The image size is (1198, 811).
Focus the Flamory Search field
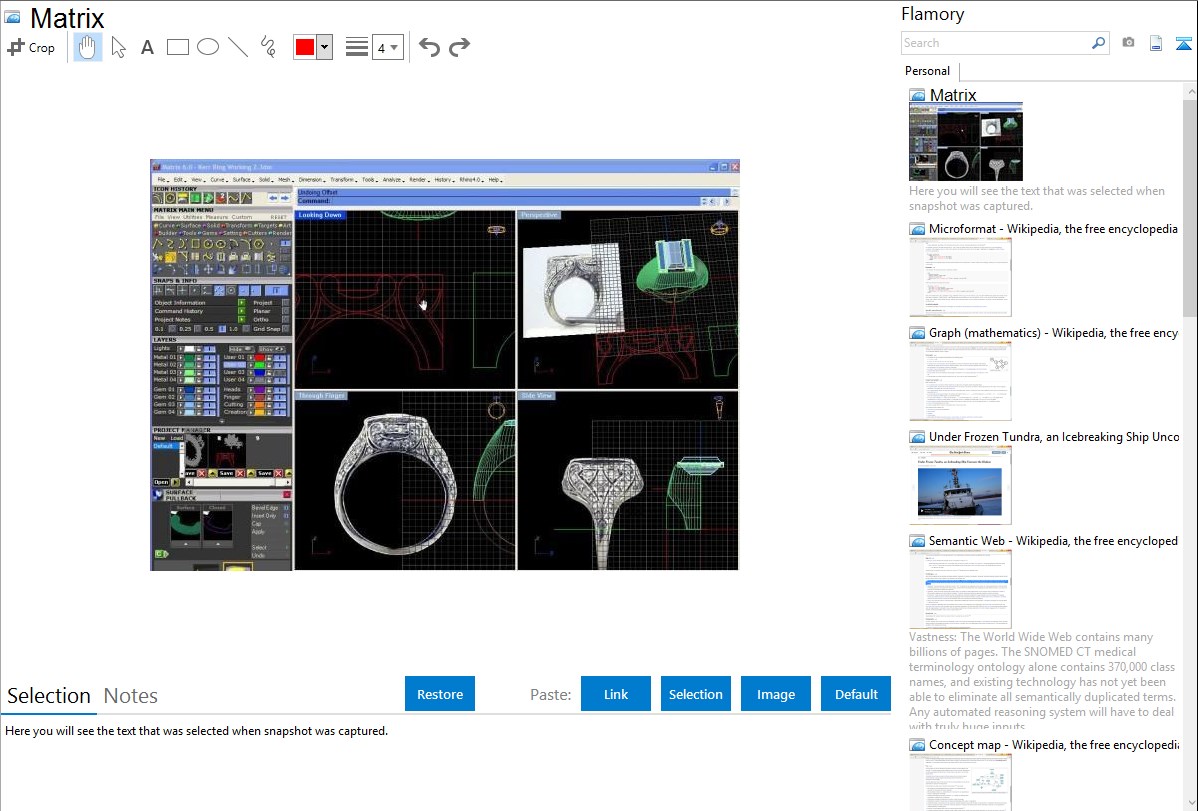[996, 43]
